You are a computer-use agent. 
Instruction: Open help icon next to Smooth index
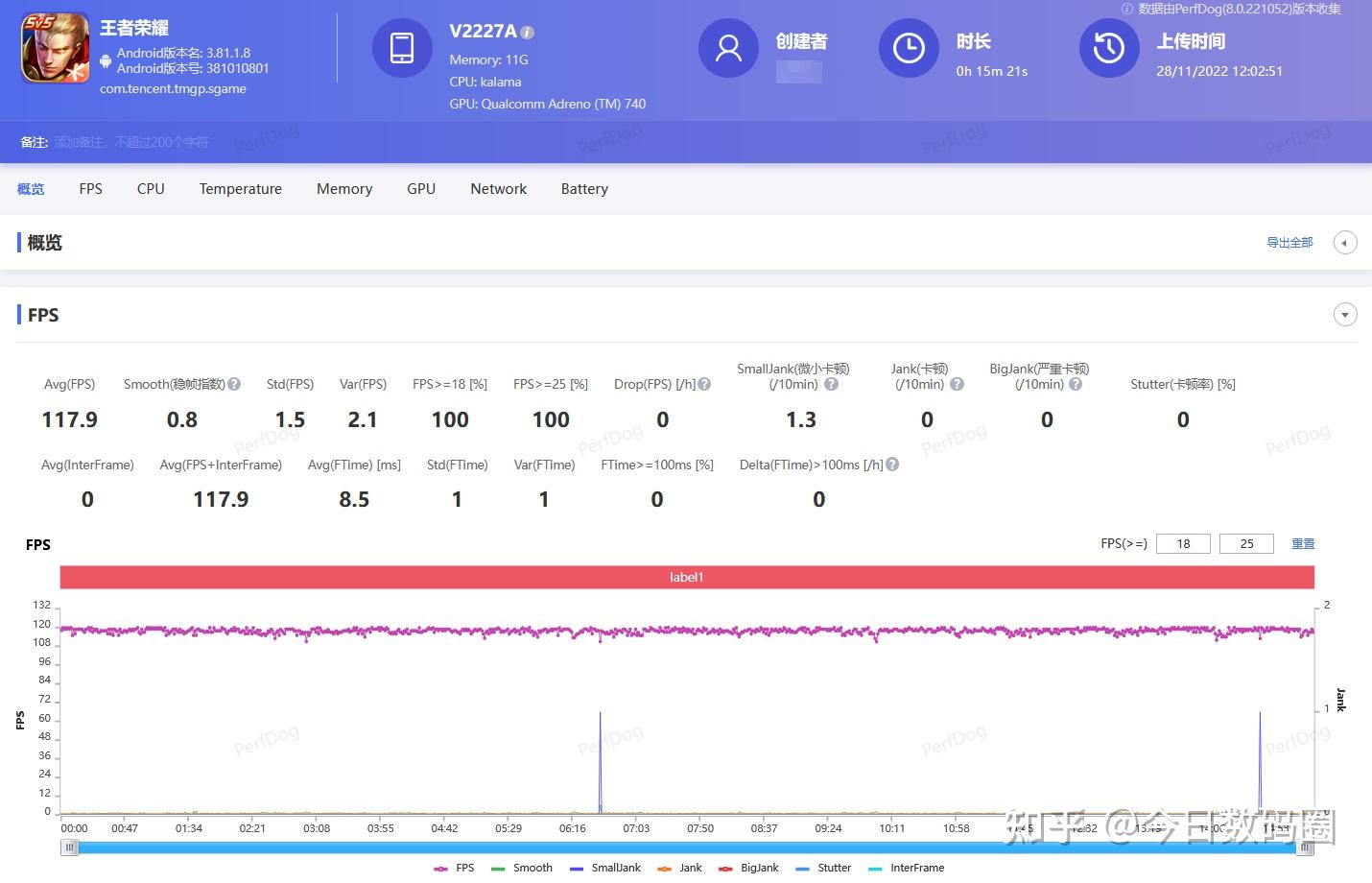point(234,384)
